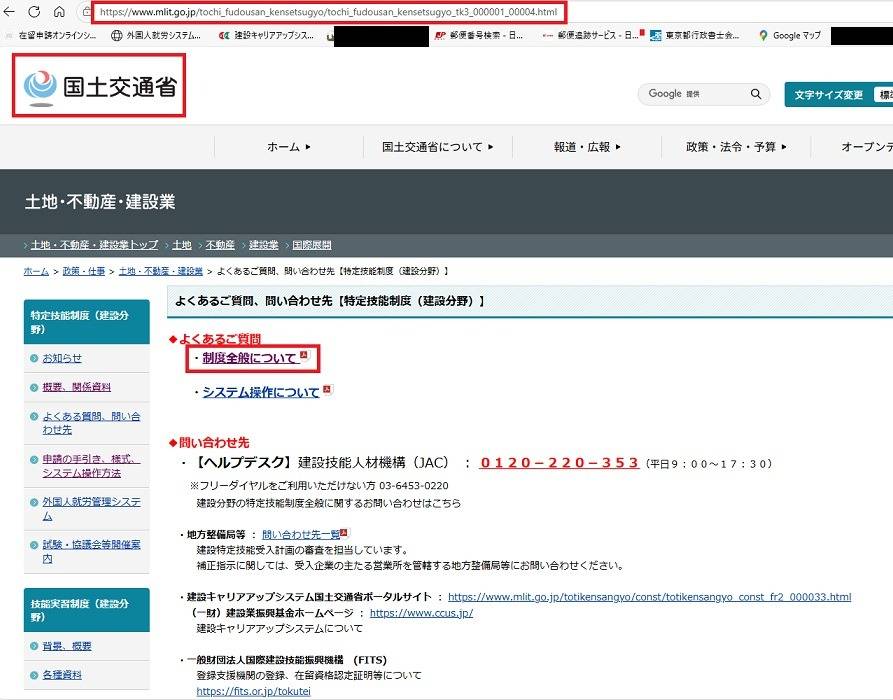Click the browser address bar URL
Viewport: 893px width, 700px height.
(329, 12)
